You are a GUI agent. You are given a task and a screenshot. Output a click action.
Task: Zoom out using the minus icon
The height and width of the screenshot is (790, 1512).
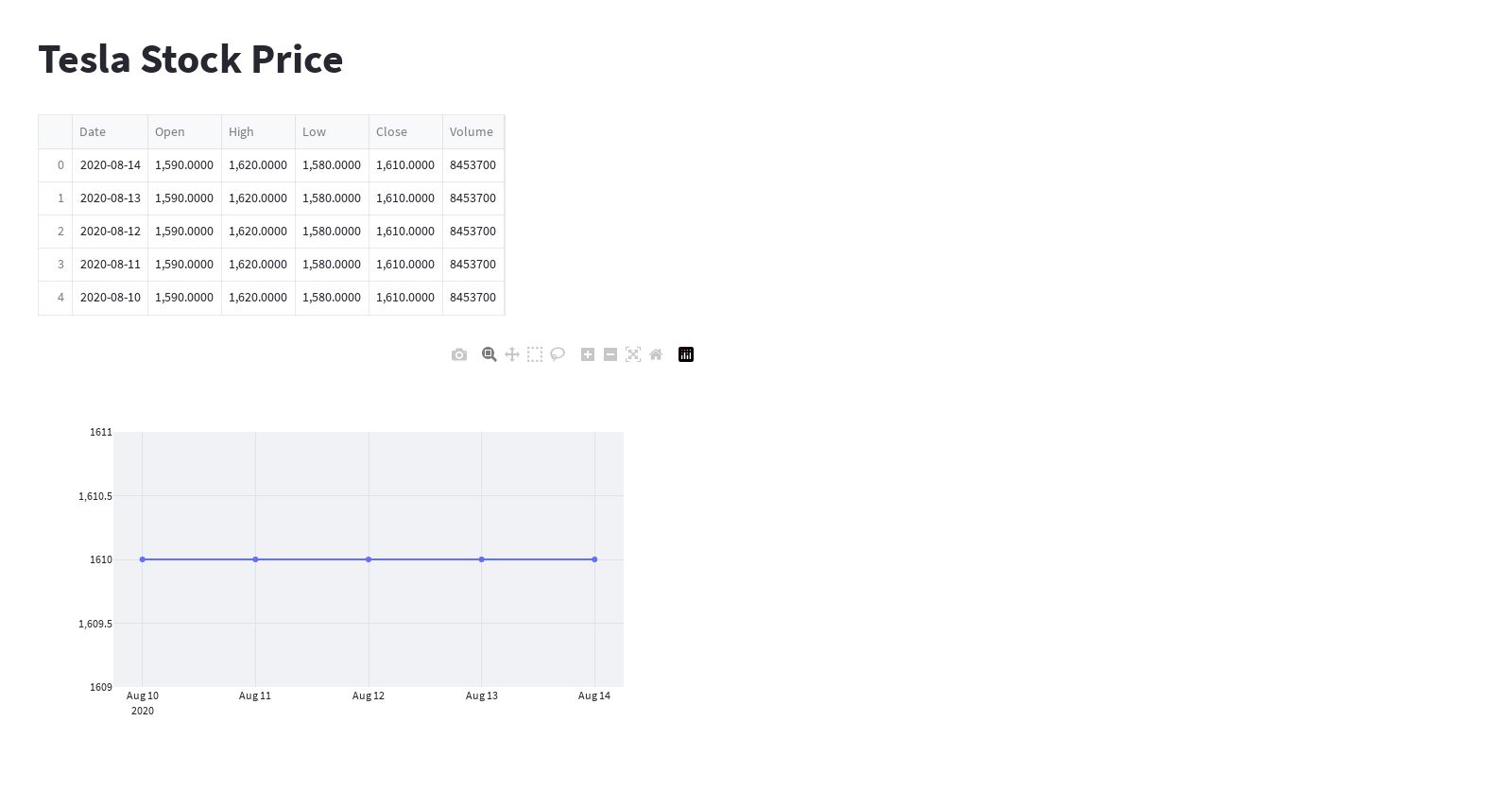click(610, 354)
